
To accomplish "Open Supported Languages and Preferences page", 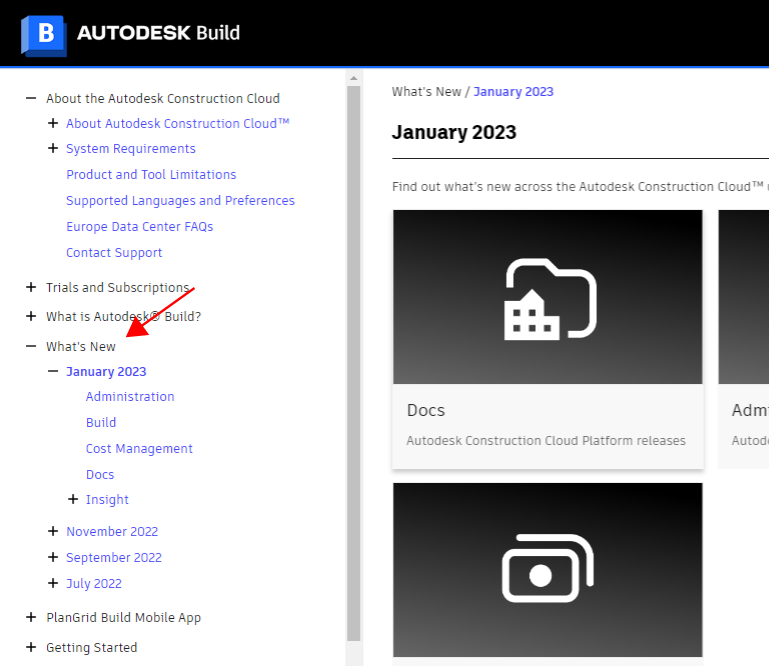I will (x=180, y=201).
